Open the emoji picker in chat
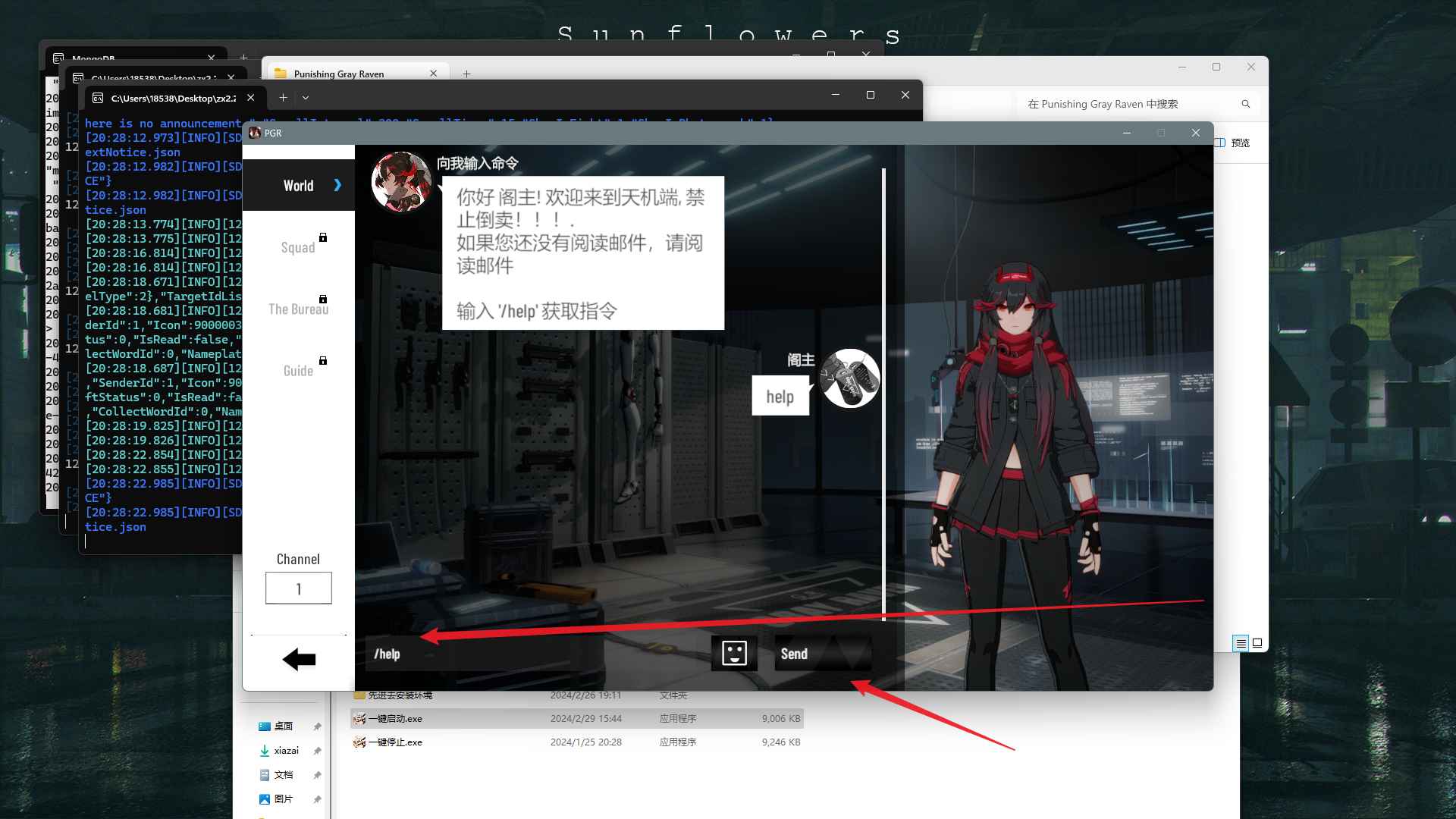Image resolution: width=1456 pixels, height=819 pixels. pyautogui.click(x=734, y=653)
